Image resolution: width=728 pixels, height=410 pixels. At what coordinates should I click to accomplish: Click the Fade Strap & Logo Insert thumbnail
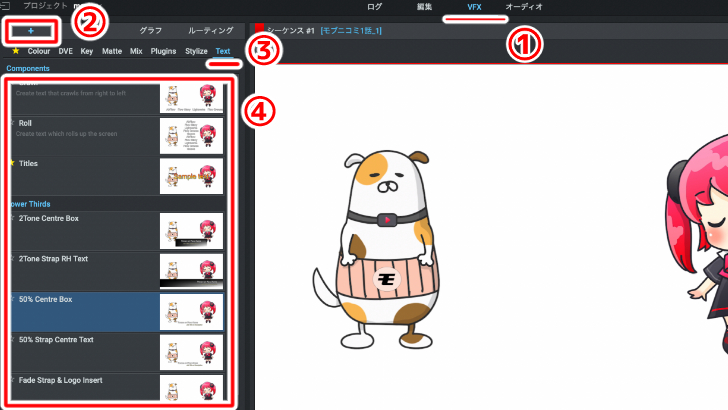click(x=191, y=388)
